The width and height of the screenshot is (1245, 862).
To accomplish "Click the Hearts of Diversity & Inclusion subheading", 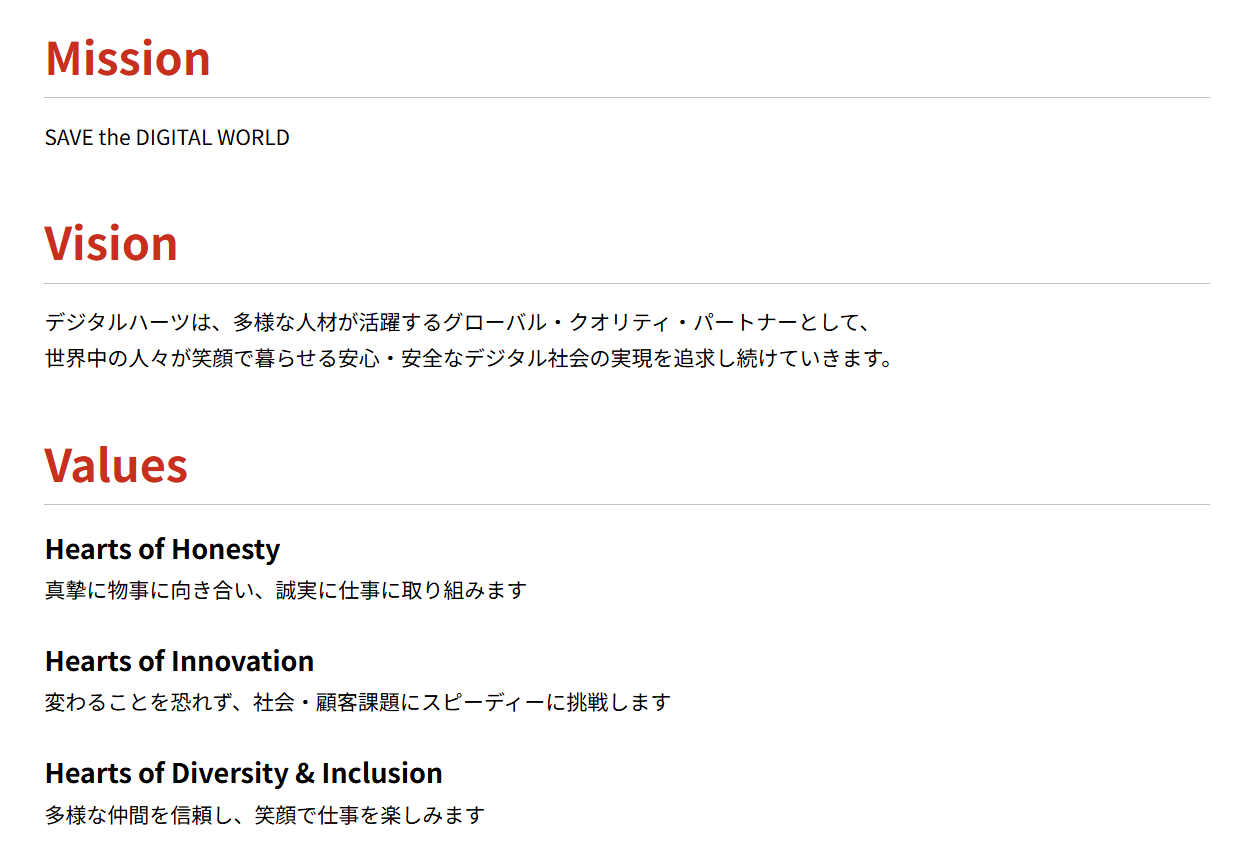I will tap(244, 773).
